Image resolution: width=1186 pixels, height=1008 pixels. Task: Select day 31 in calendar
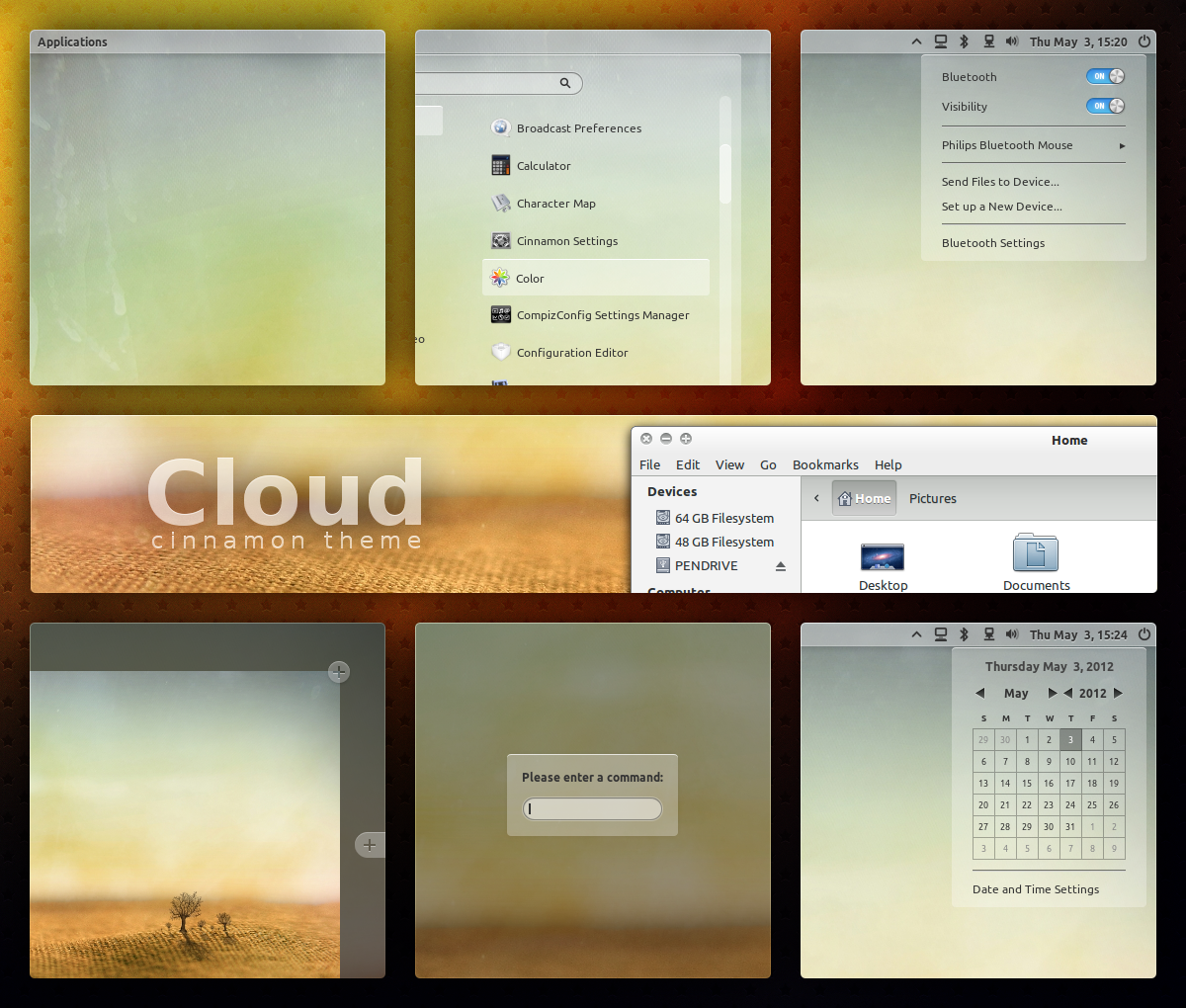click(x=1070, y=826)
